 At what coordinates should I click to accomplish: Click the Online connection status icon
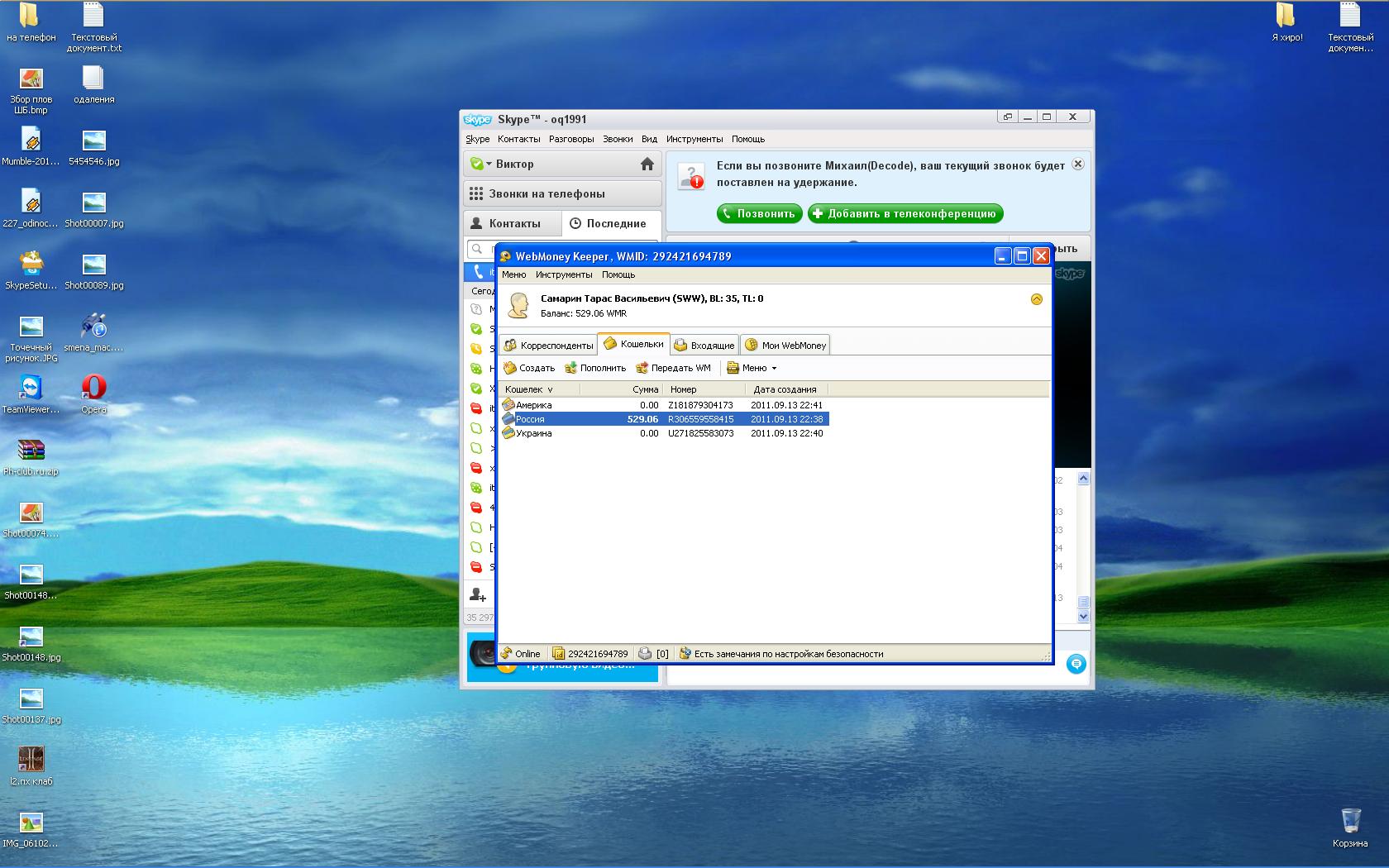point(506,653)
